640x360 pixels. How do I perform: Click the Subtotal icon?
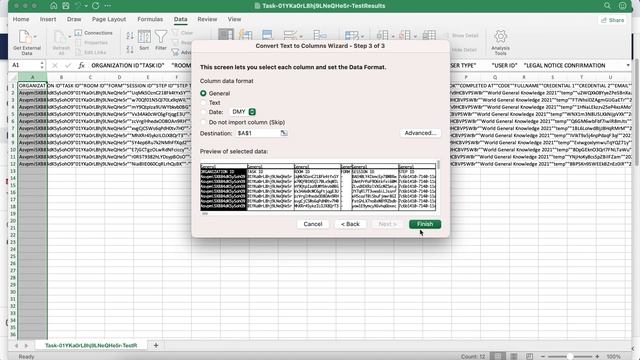429,35
